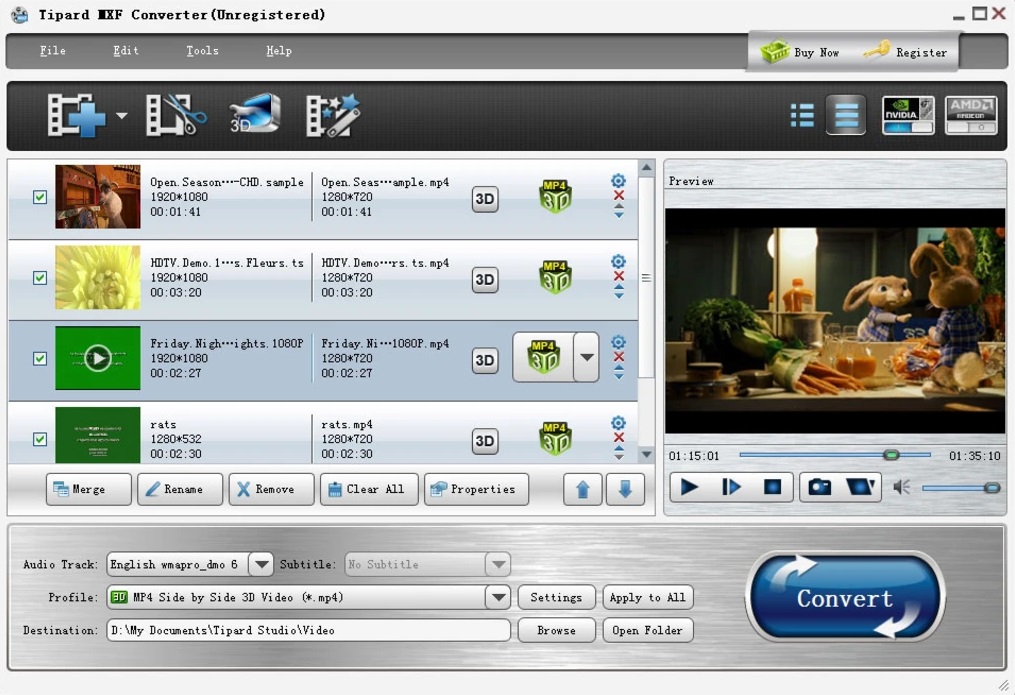This screenshot has height=695, width=1015.
Task: Click the preview playback progress slider
Action: pos(835,455)
